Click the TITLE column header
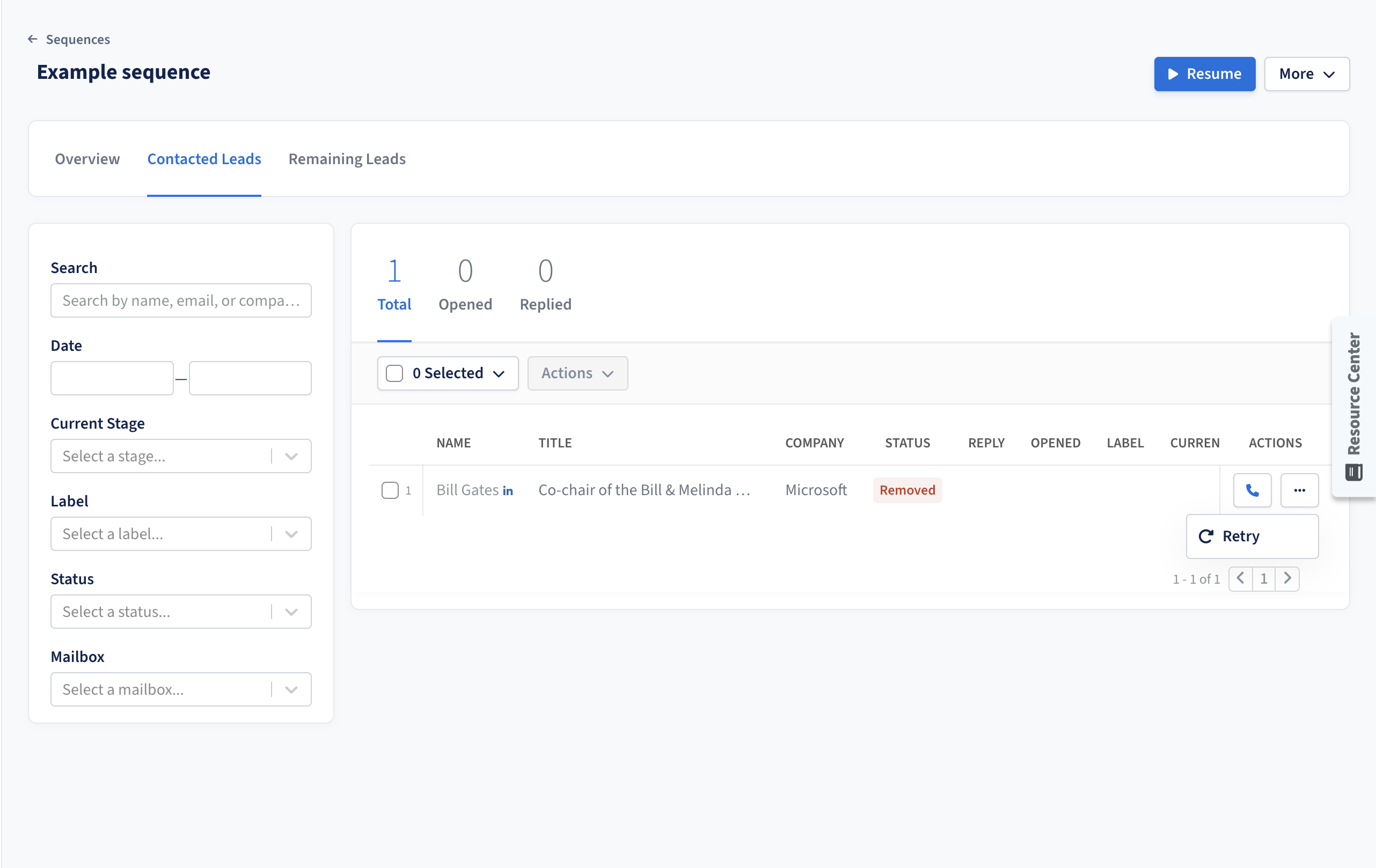Screen dimensions: 1376x868 [555, 443]
